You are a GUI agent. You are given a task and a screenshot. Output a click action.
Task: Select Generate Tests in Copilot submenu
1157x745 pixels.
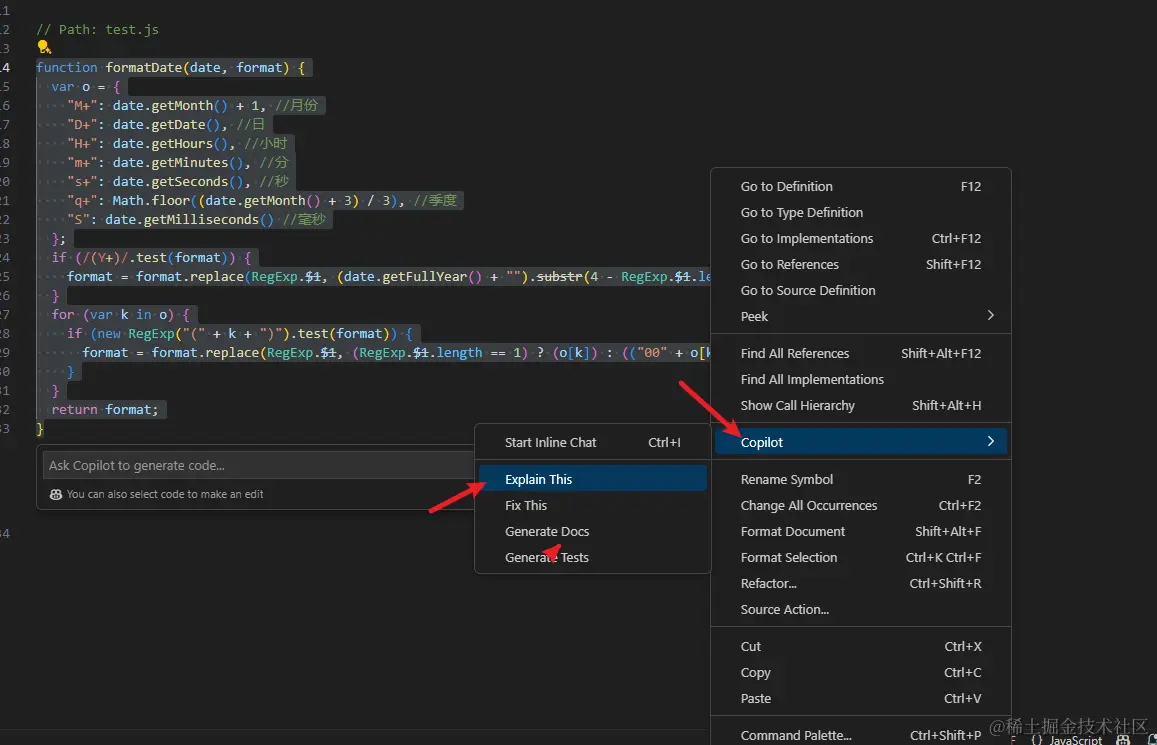(593, 558)
